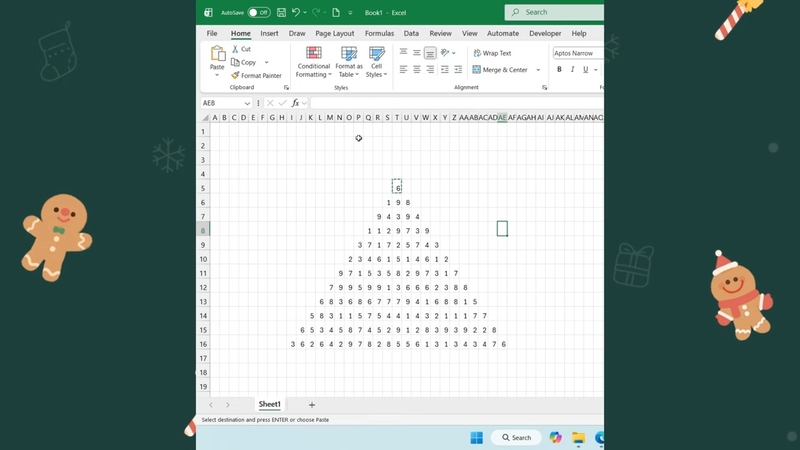The width and height of the screenshot is (800, 450).
Task: Click the Cut scissors button
Action: (241, 49)
